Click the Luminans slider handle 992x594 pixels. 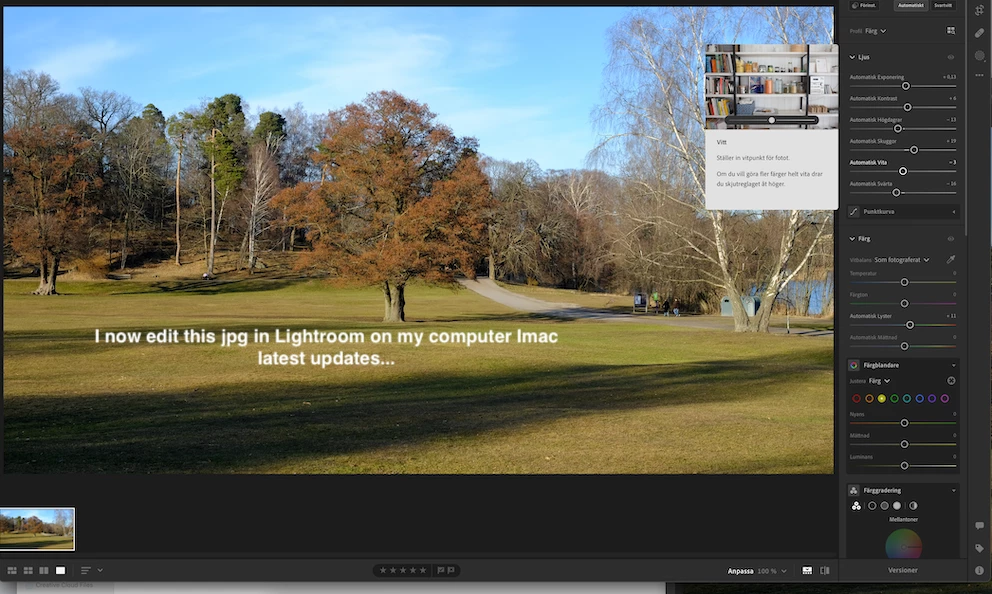point(904,466)
